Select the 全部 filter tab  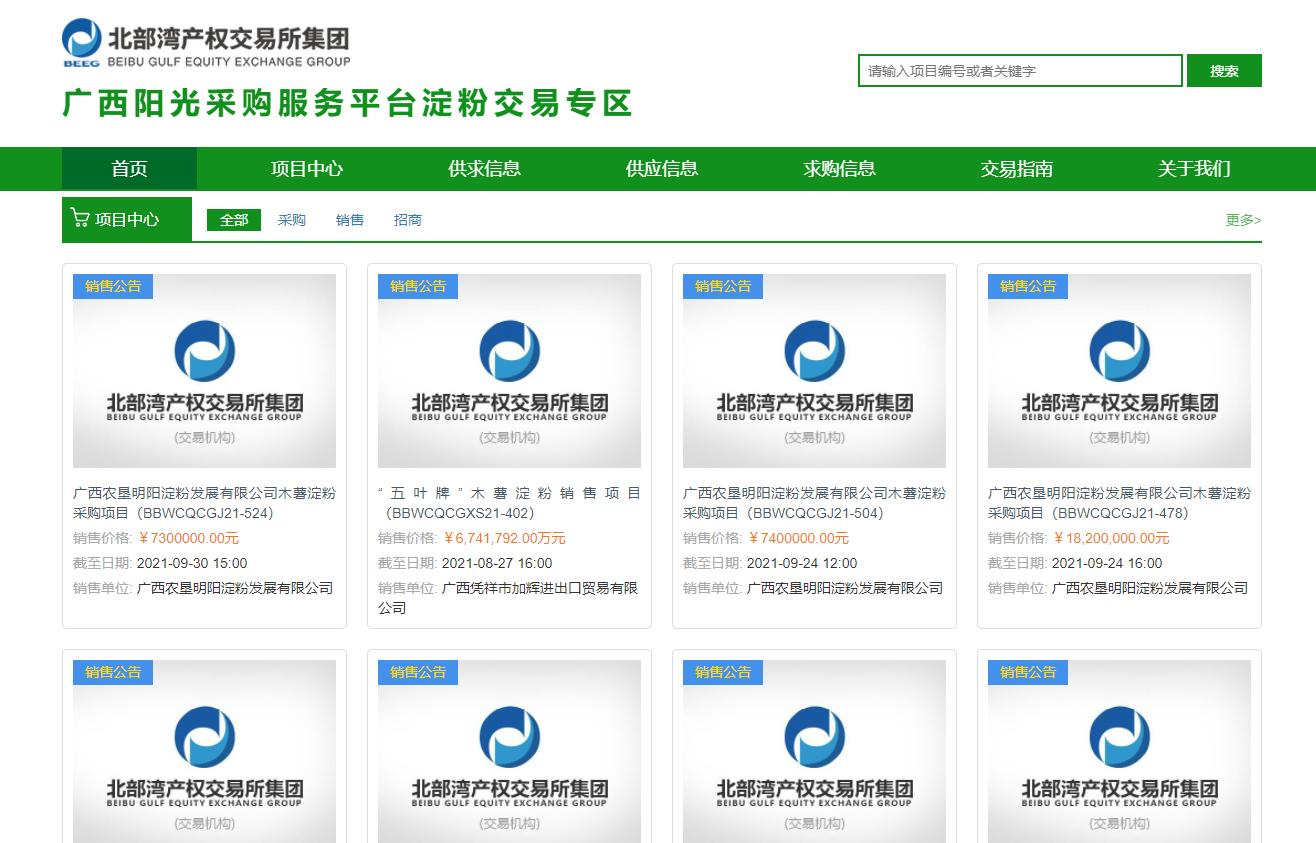(x=234, y=220)
